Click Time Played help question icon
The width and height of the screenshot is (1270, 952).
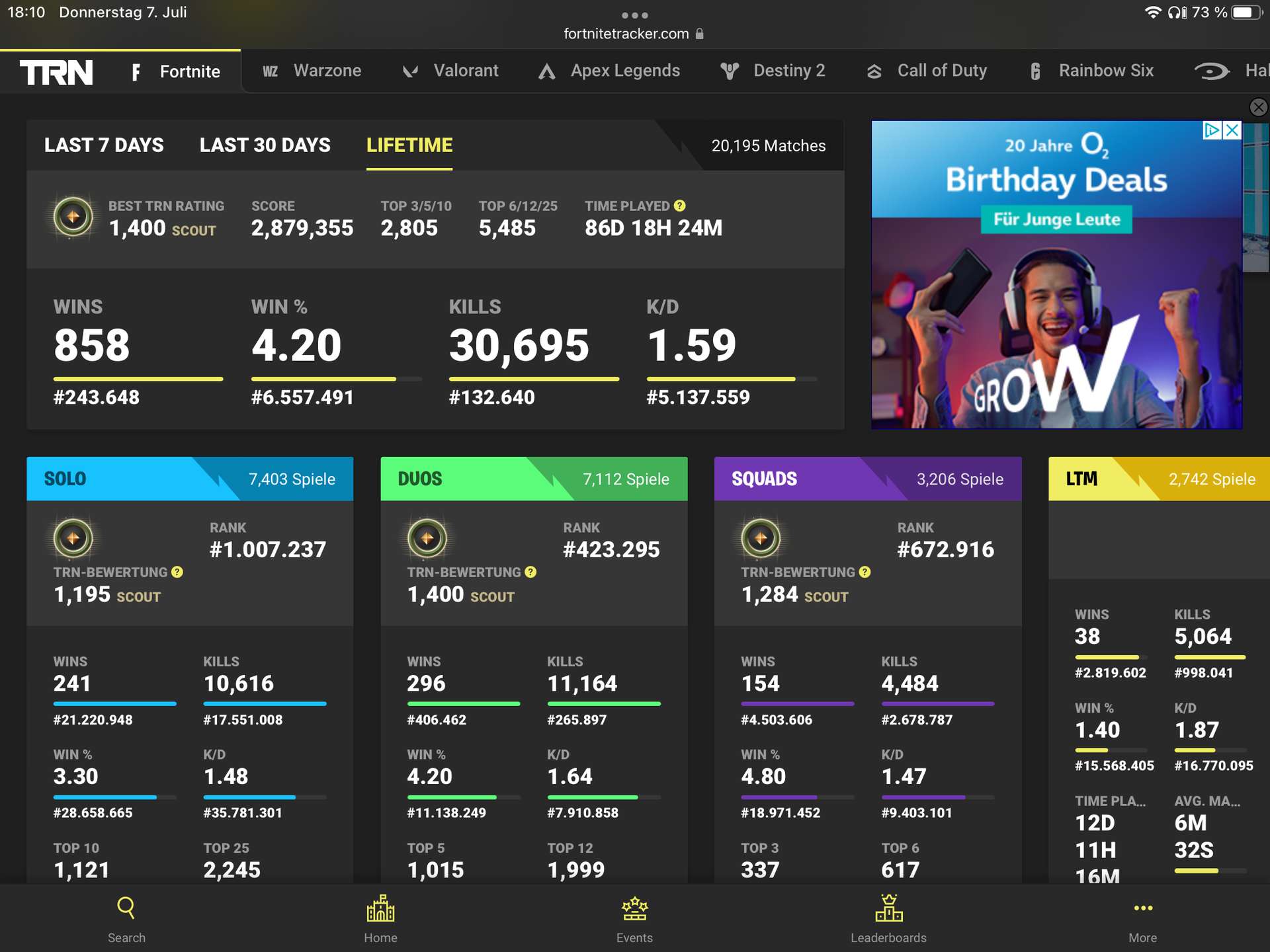tap(680, 206)
